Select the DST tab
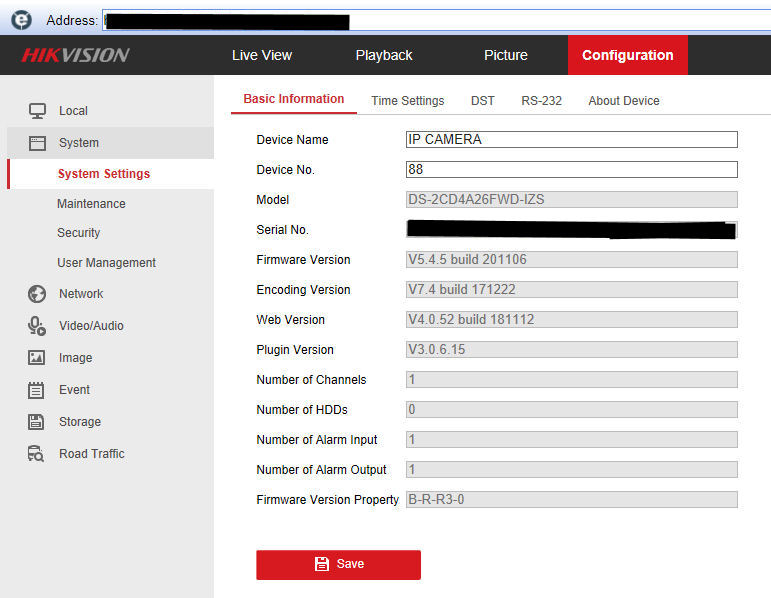The image size is (771, 598). [483, 101]
